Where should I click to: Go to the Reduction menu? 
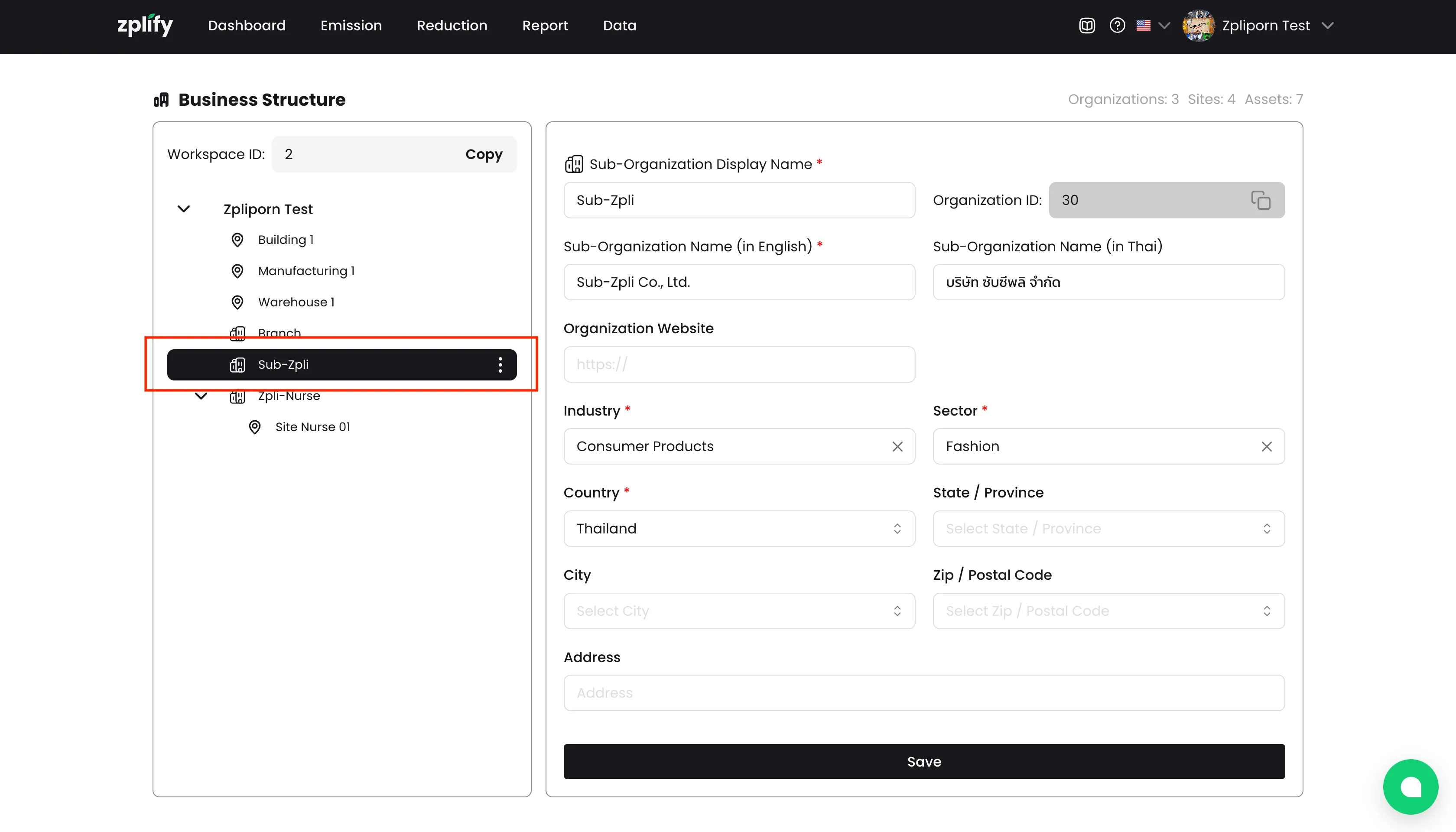pyautogui.click(x=452, y=26)
